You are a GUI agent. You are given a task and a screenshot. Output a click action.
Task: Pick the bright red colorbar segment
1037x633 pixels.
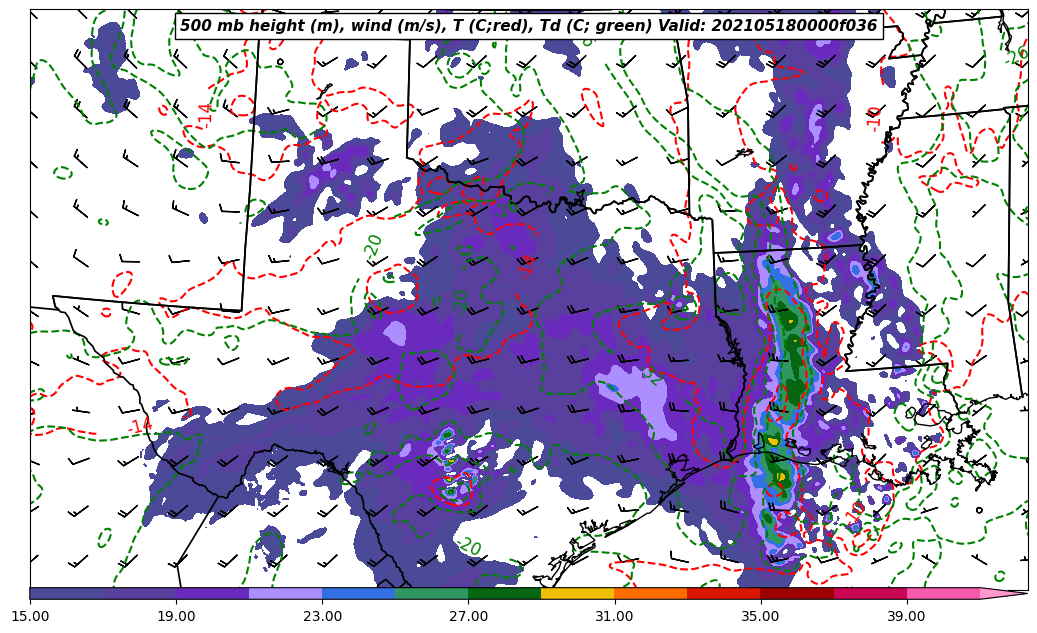724,593
